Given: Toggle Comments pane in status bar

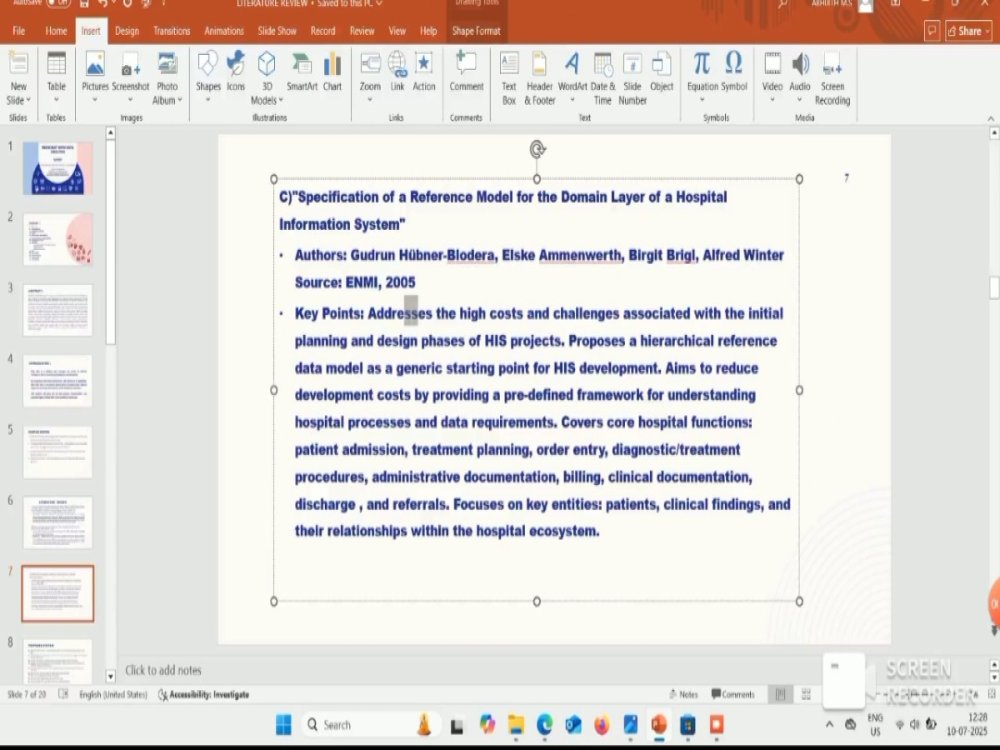Looking at the screenshot, I should point(733,694).
